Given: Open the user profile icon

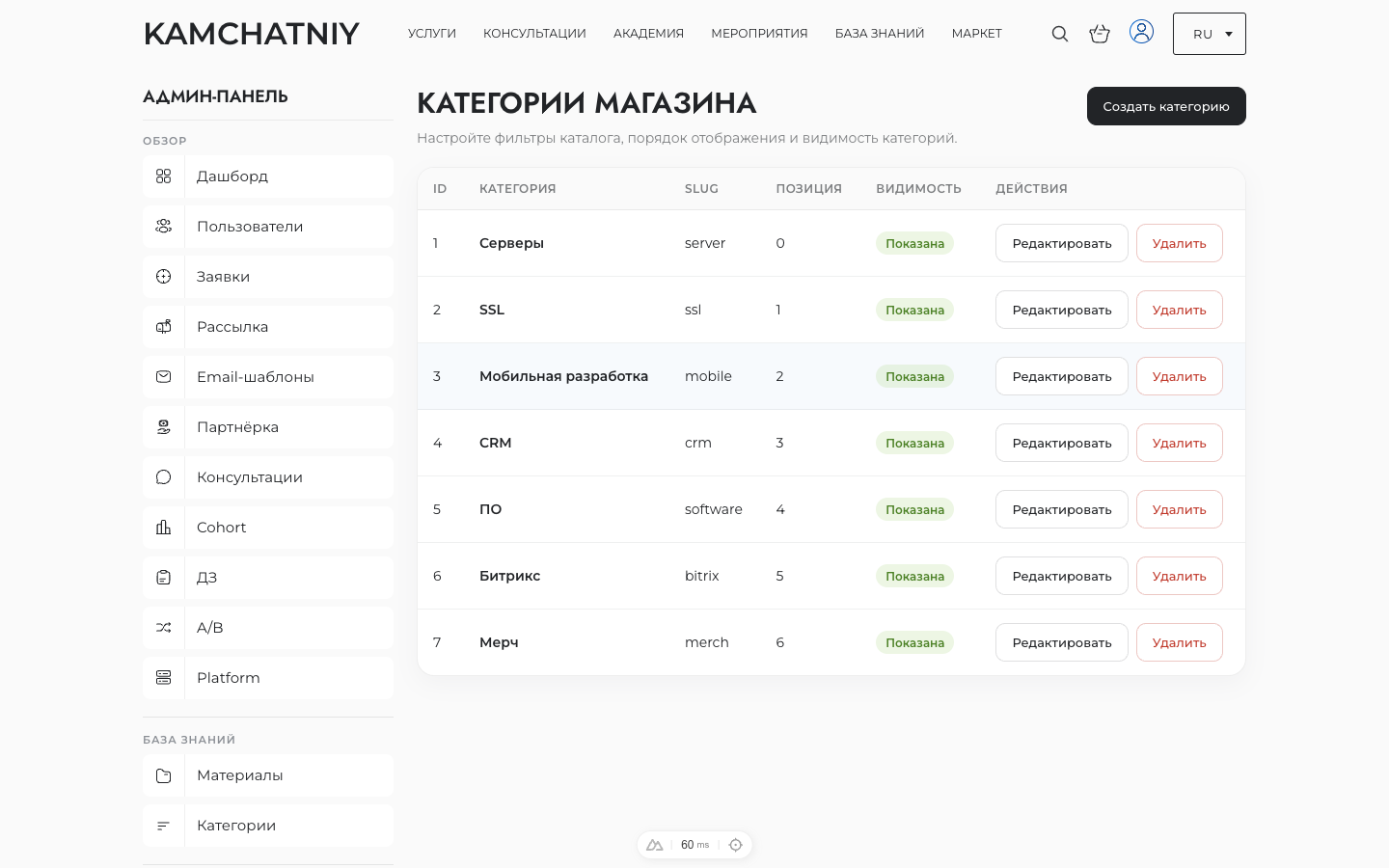Looking at the screenshot, I should click(x=1141, y=32).
